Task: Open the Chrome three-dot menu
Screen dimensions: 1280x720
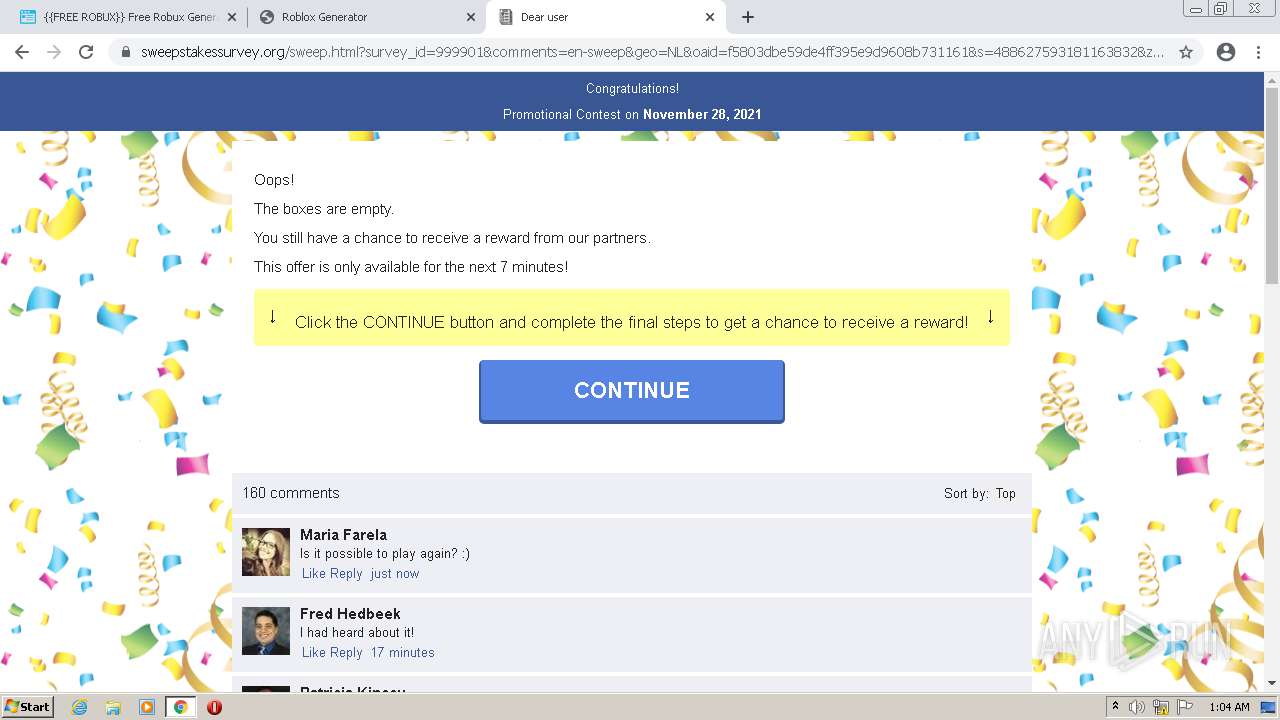Action: (1258, 52)
